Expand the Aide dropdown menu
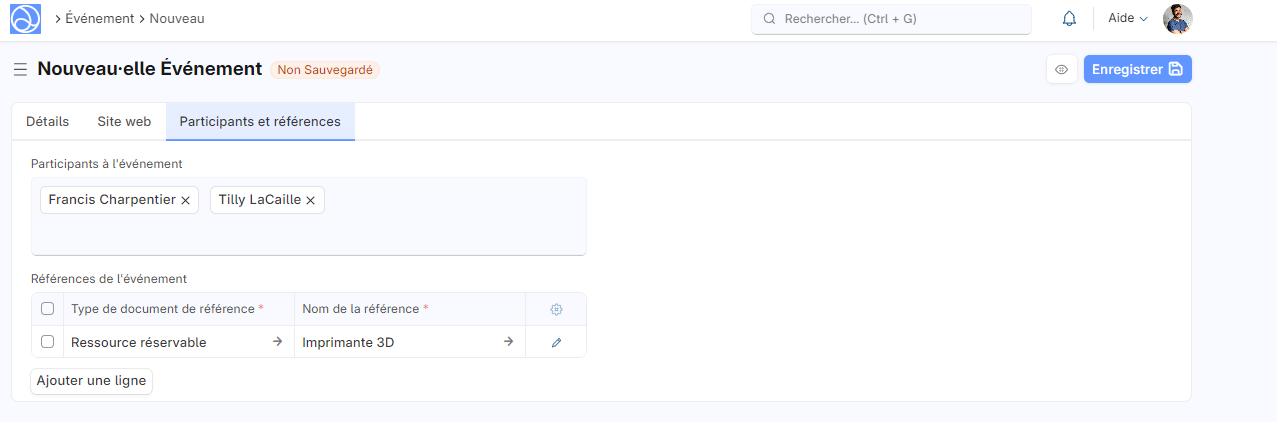 [1127, 19]
